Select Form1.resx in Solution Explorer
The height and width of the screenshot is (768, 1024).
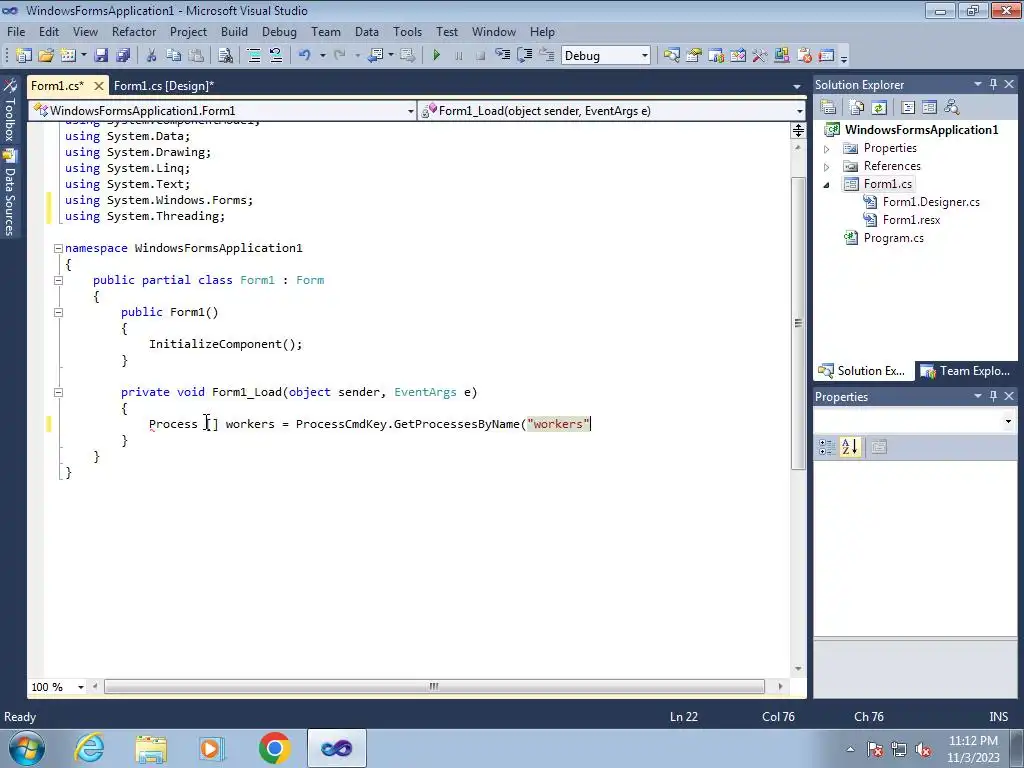click(x=911, y=220)
